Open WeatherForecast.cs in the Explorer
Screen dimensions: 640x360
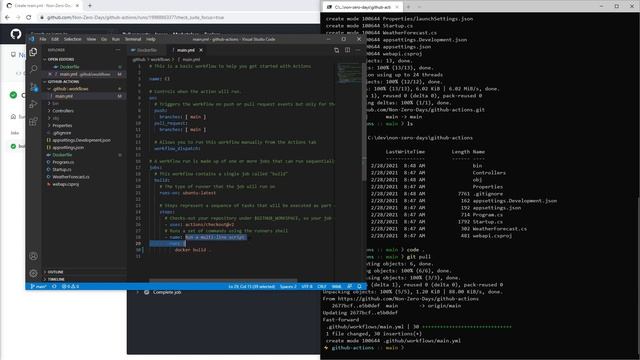pos(71,177)
